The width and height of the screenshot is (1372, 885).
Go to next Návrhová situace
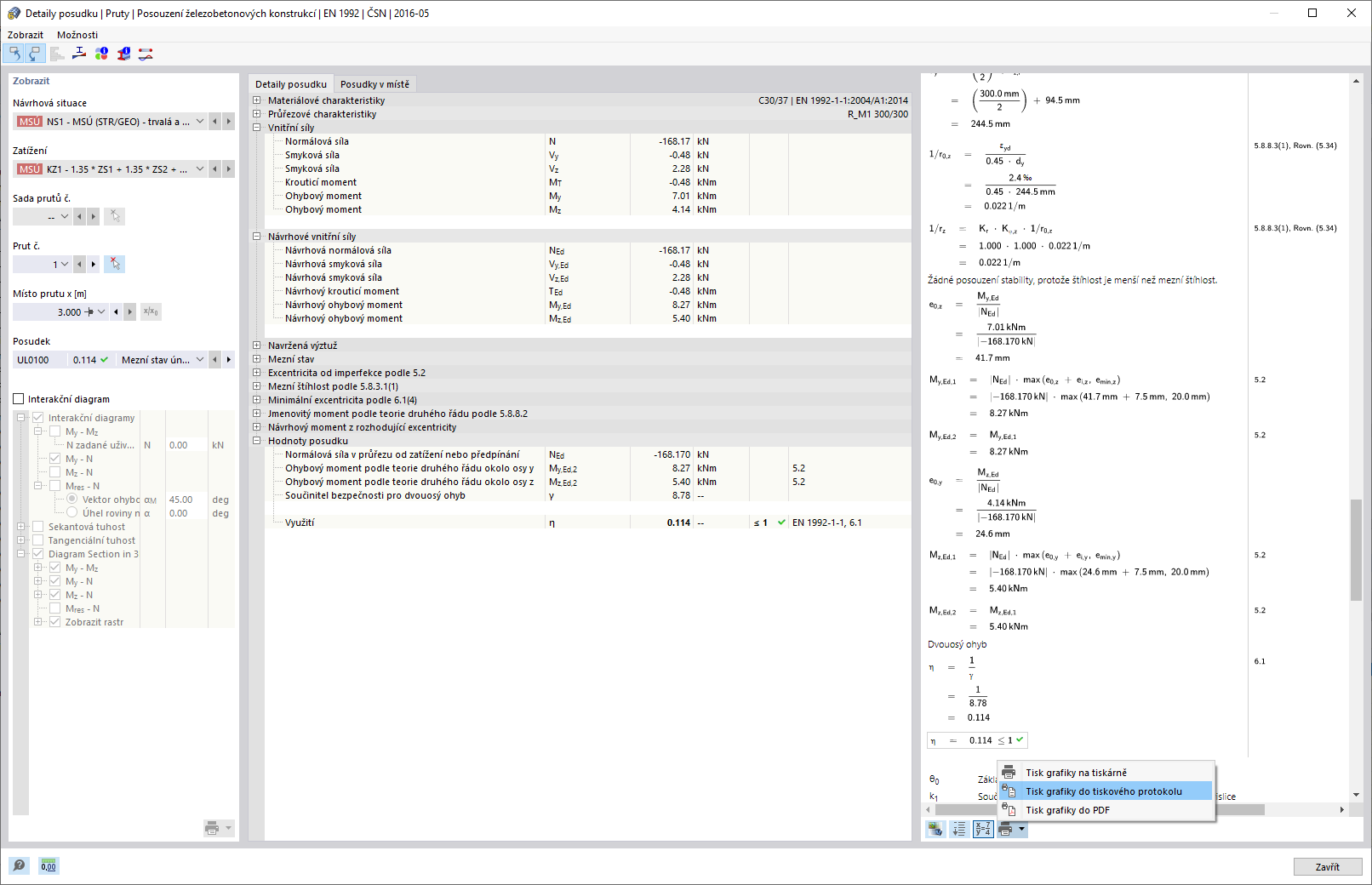[x=228, y=122]
